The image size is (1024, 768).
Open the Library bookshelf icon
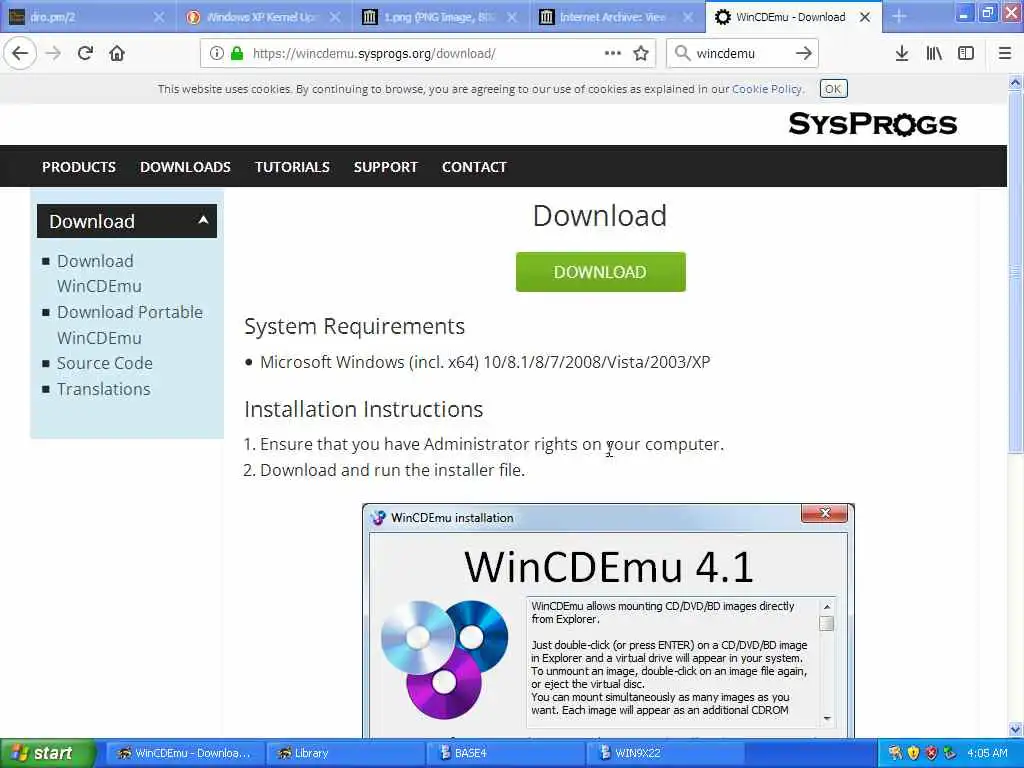934,54
